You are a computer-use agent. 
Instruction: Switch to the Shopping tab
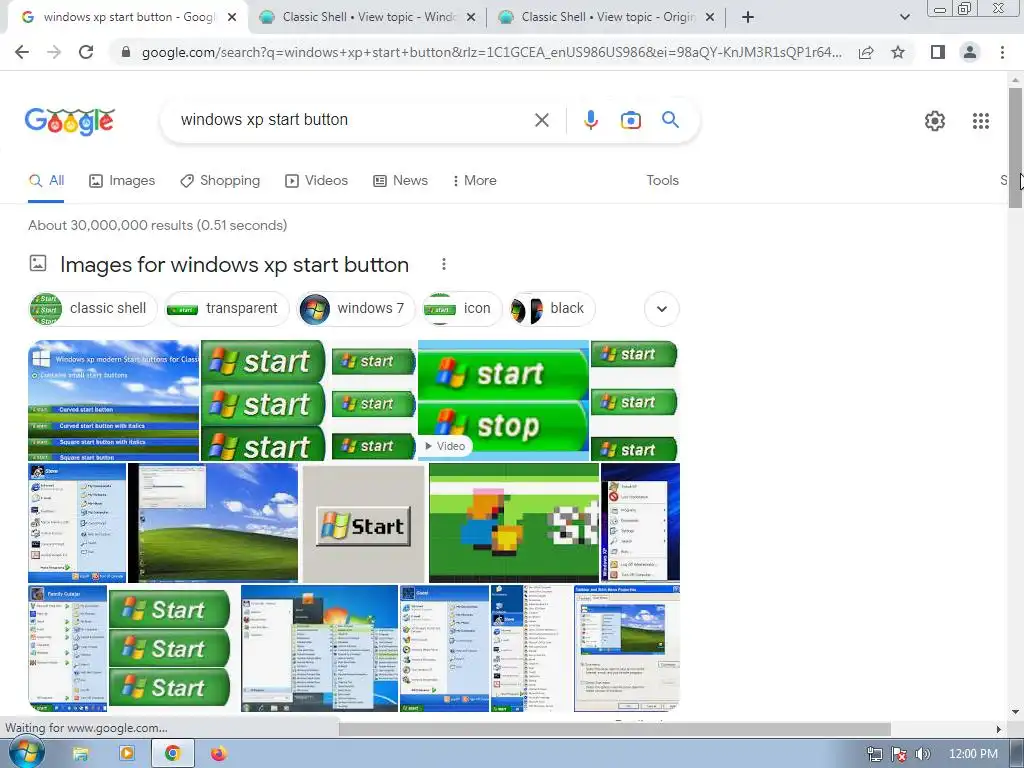[x=220, y=181]
